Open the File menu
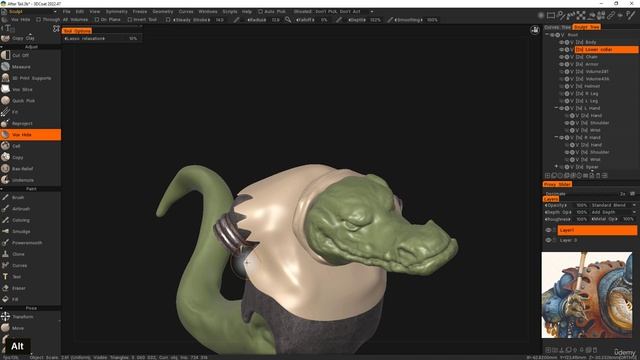 [67, 12]
